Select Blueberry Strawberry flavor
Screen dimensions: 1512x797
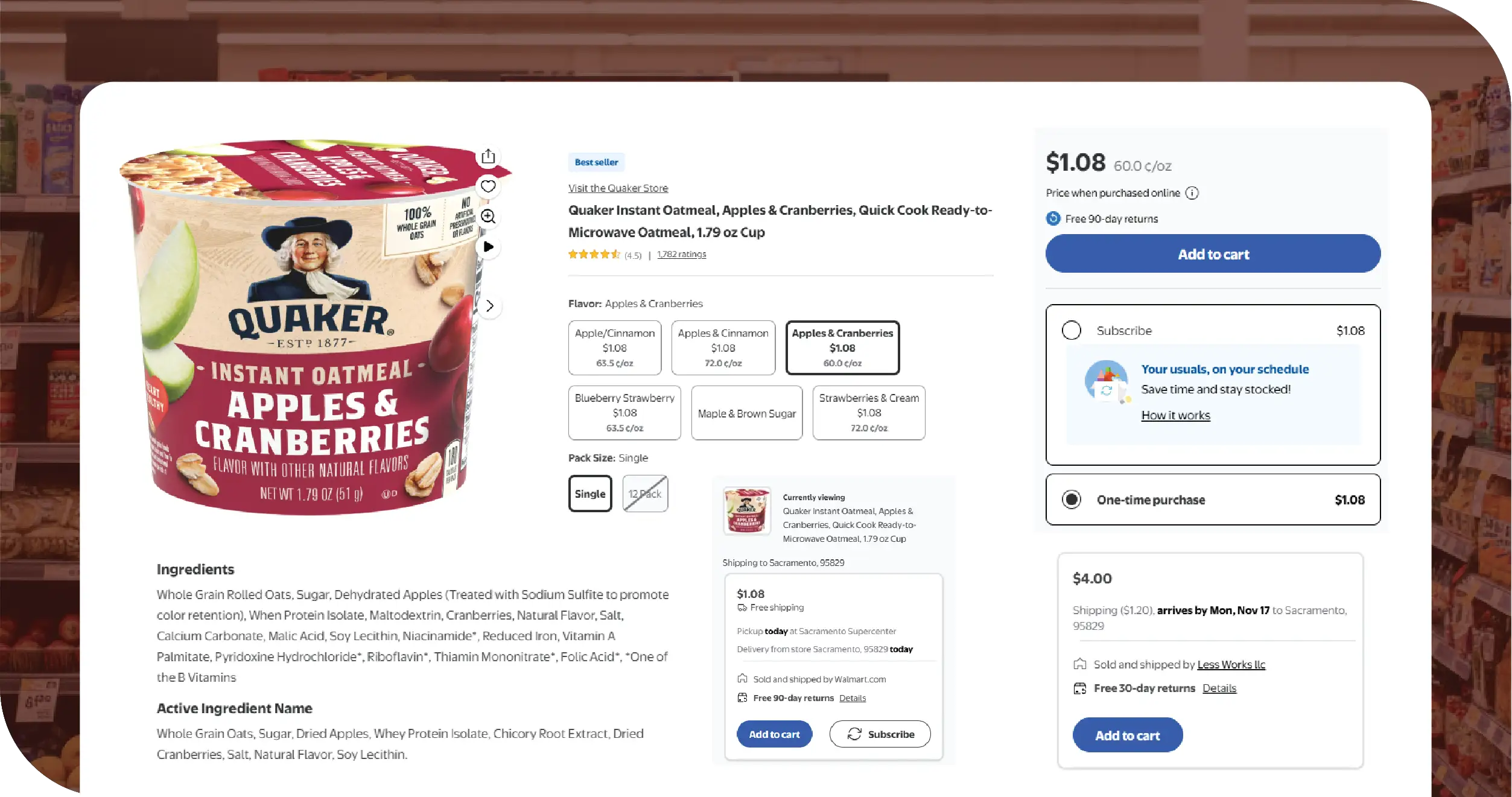[x=624, y=413]
